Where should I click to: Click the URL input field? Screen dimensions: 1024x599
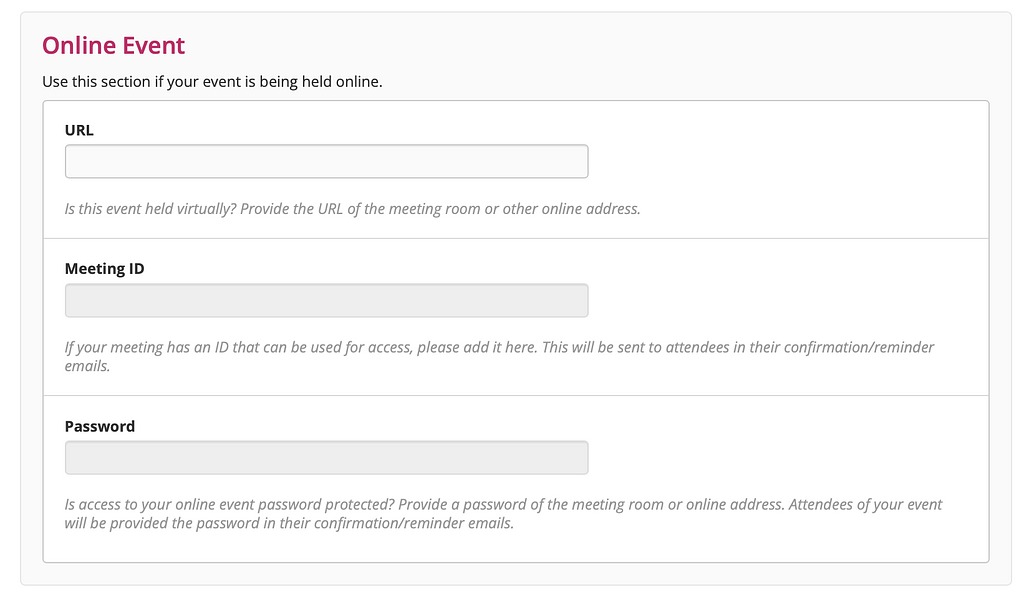point(326,162)
